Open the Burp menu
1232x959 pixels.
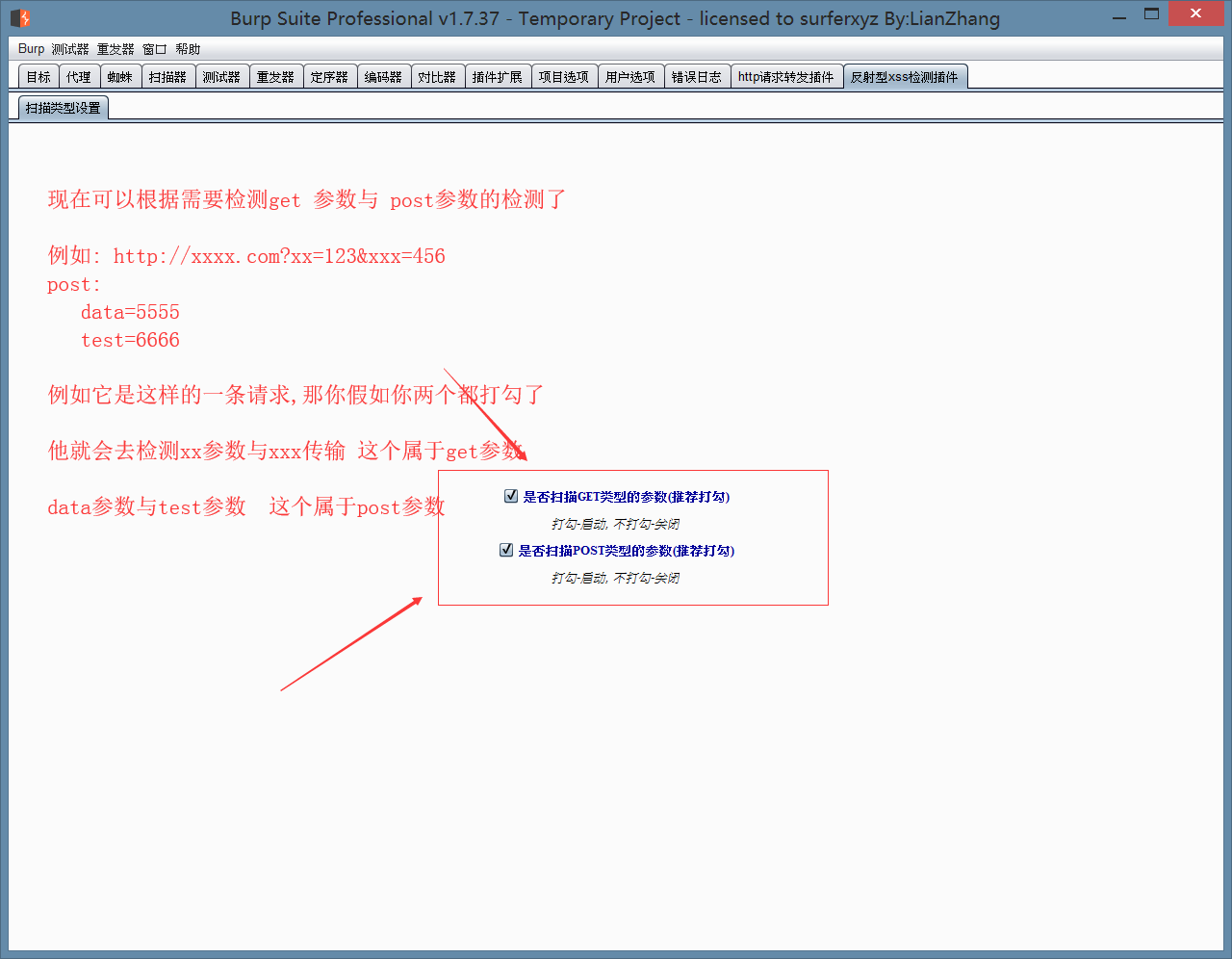pyautogui.click(x=31, y=49)
